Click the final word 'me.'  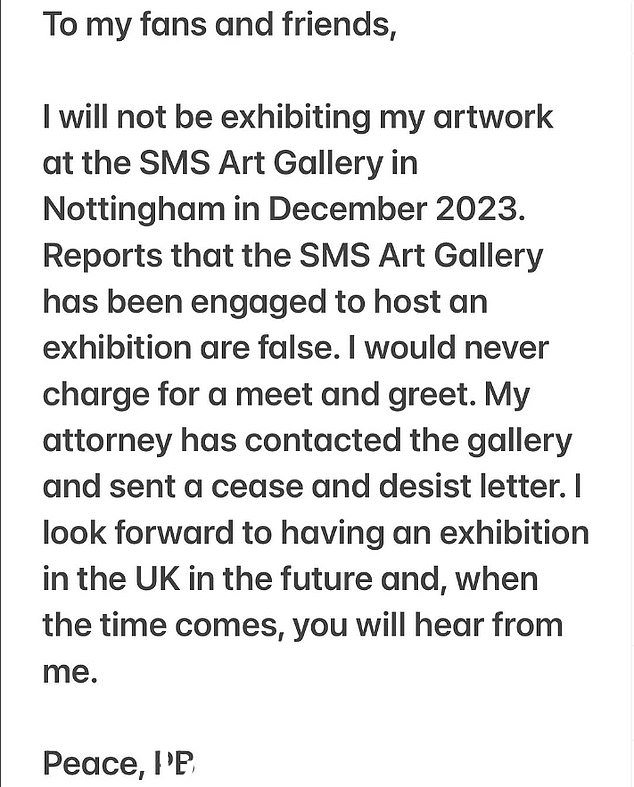click(70, 673)
